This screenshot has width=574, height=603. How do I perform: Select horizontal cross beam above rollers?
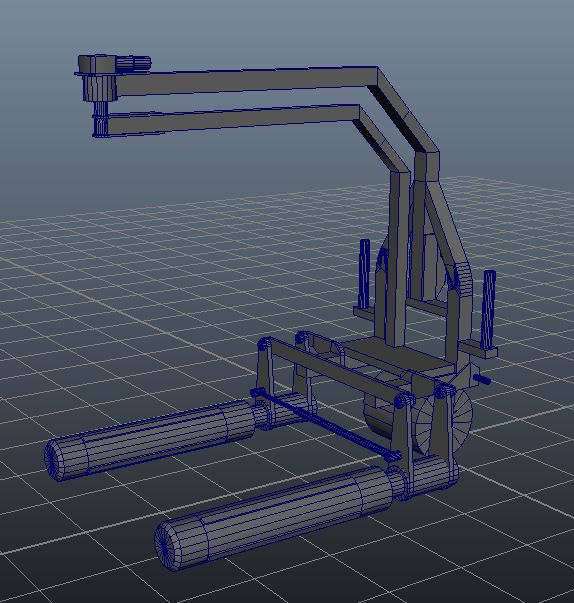338,365
